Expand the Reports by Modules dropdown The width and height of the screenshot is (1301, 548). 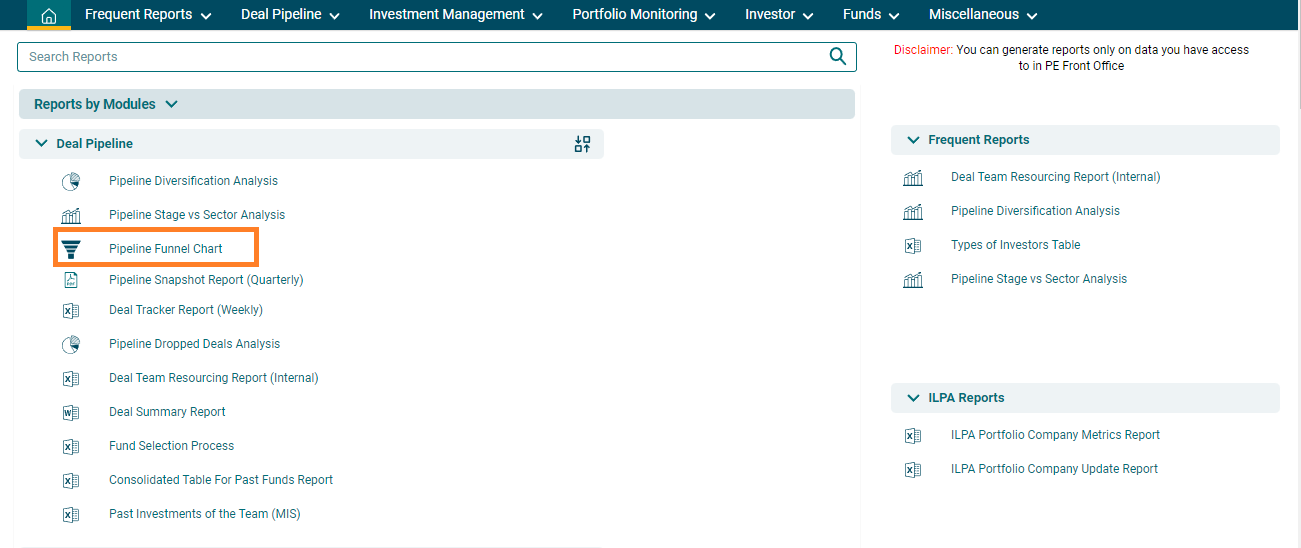coord(171,104)
